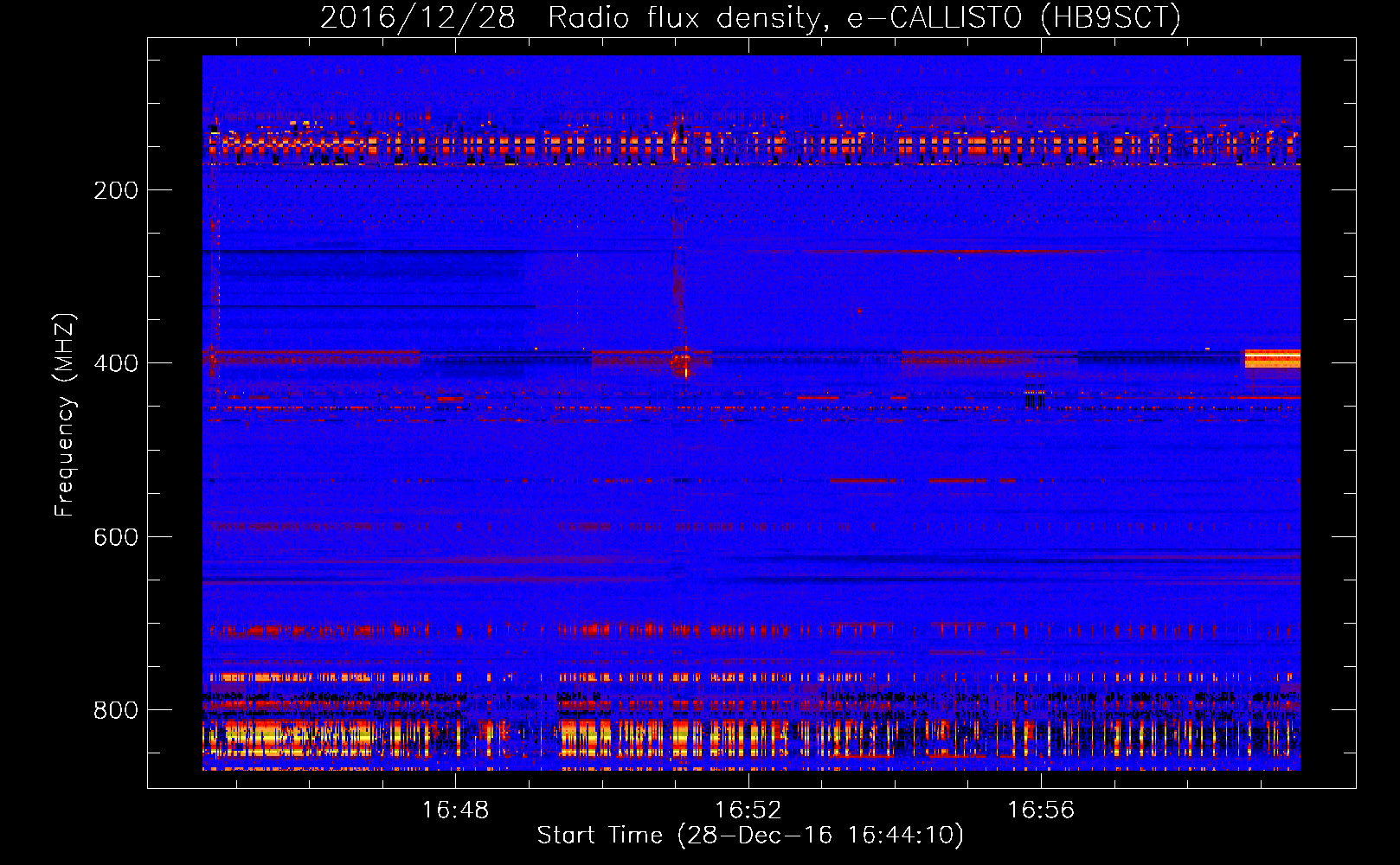Click the 600 frequency tick label
The image size is (1400, 865).
coord(116,536)
